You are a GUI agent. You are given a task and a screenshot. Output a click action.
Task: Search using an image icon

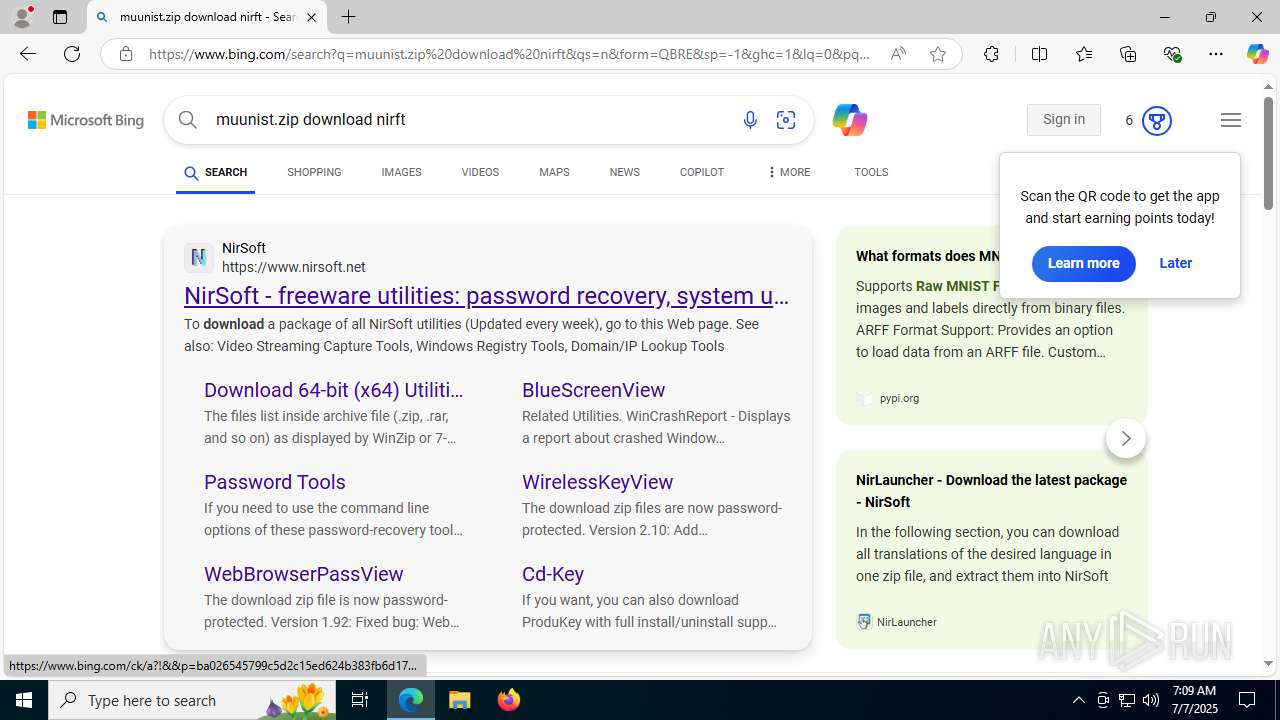click(786, 120)
